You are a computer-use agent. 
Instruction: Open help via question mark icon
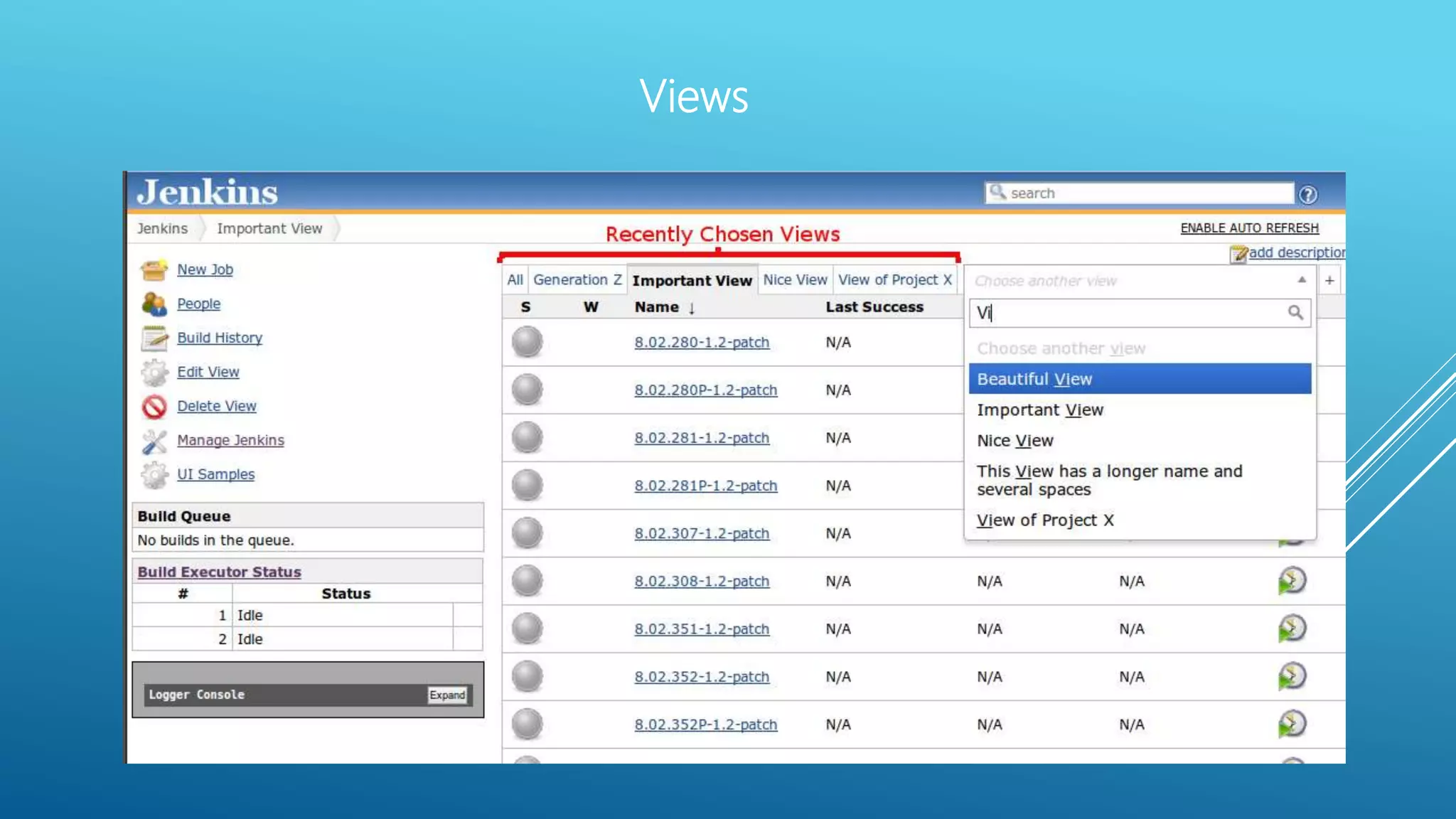click(1307, 194)
